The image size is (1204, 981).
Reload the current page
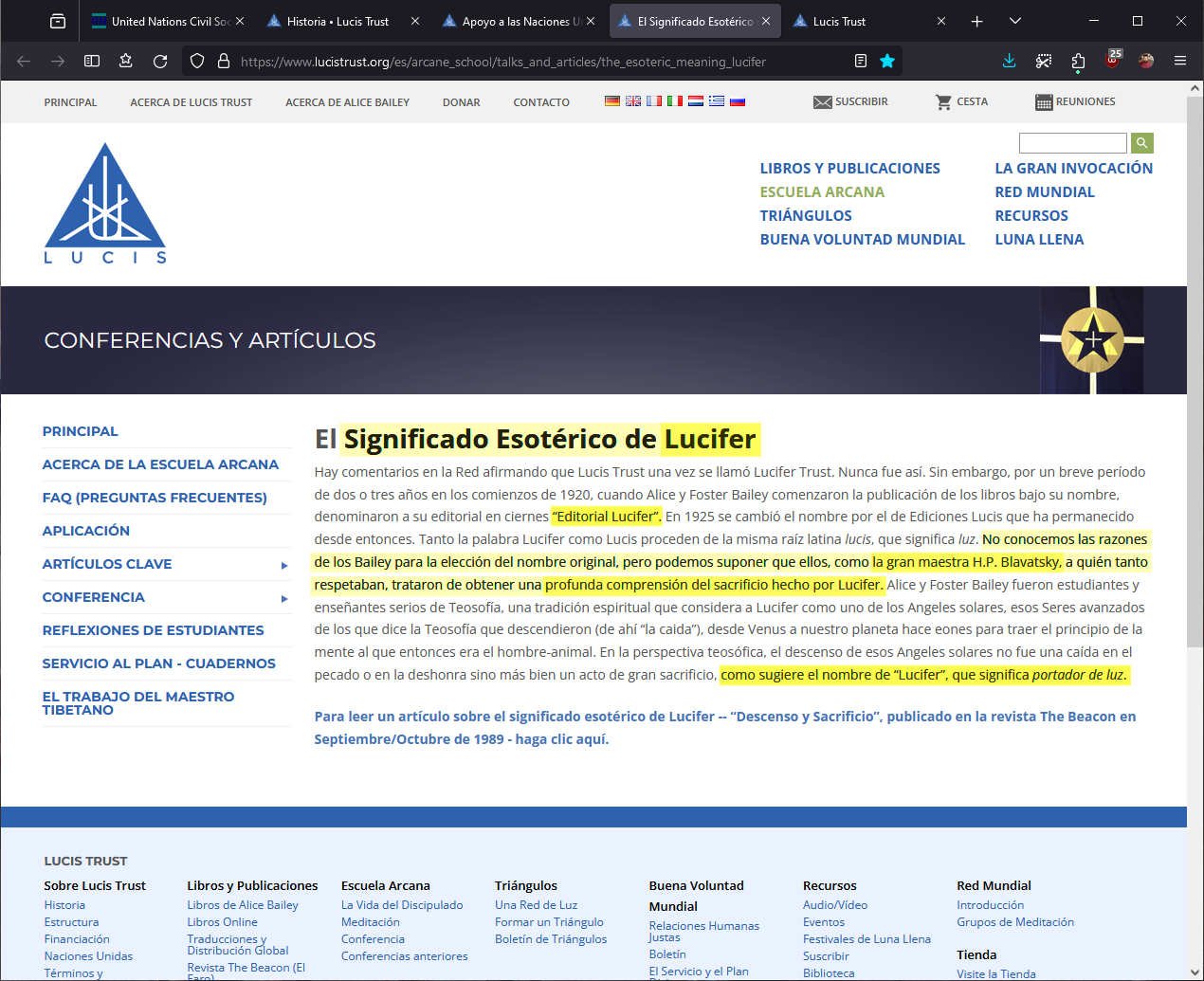(160, 61)
